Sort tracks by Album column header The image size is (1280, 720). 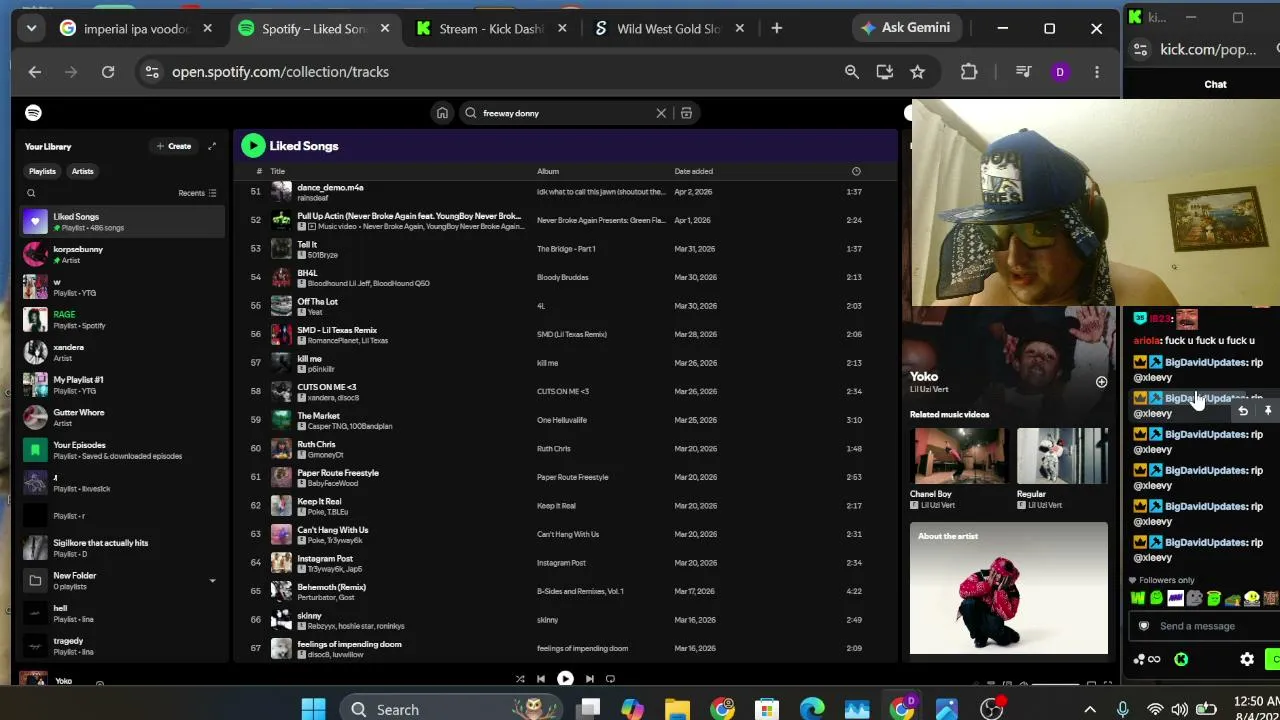(x=548, y=171)
